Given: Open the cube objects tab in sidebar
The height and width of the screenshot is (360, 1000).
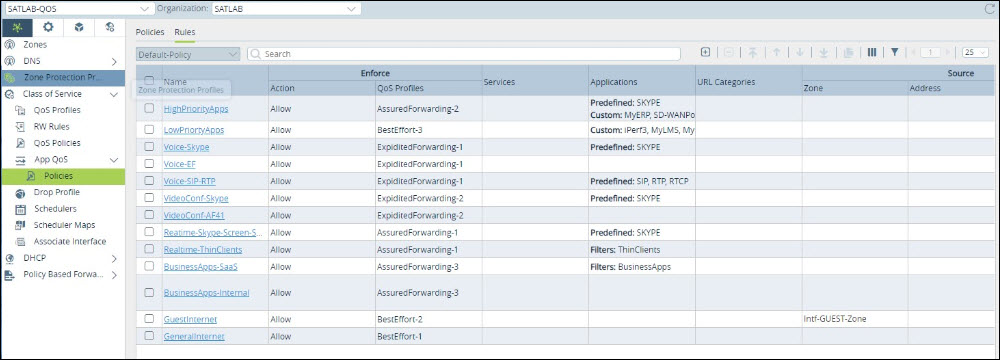Looking at the screenshot, I should tap(78, 27).
